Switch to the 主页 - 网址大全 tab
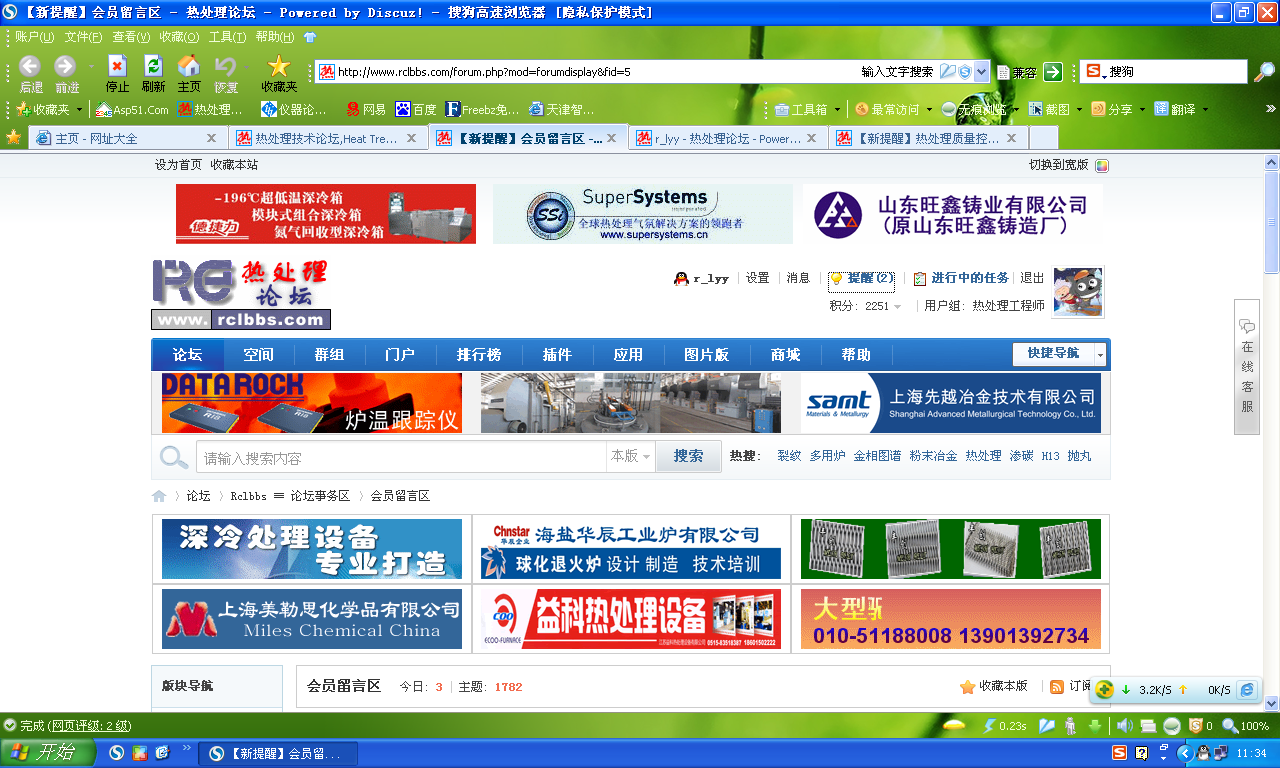This screenshot has height=768, width=1280. tap(127, 138)
